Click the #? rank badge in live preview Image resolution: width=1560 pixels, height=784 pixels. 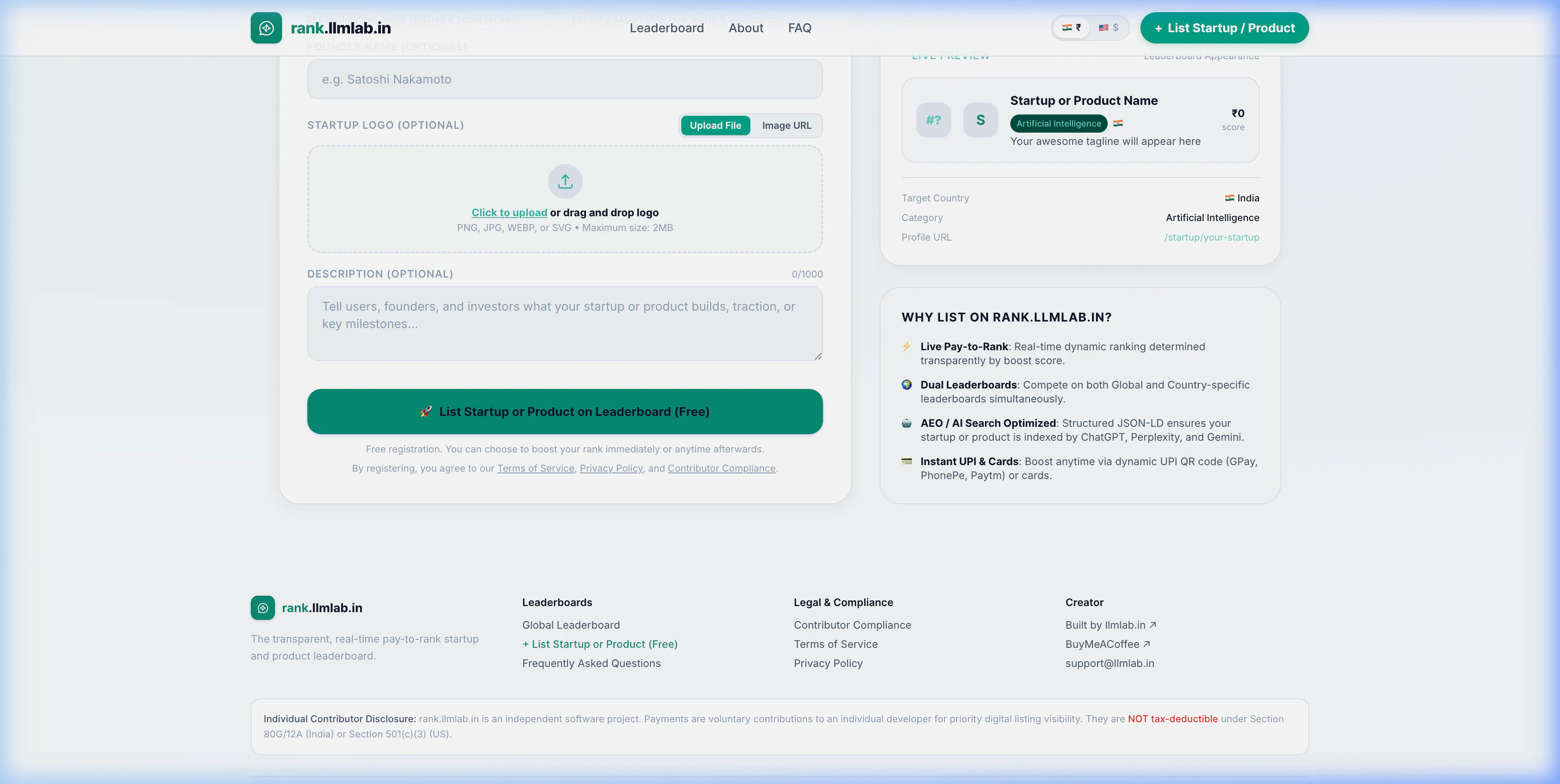point(933,120)
